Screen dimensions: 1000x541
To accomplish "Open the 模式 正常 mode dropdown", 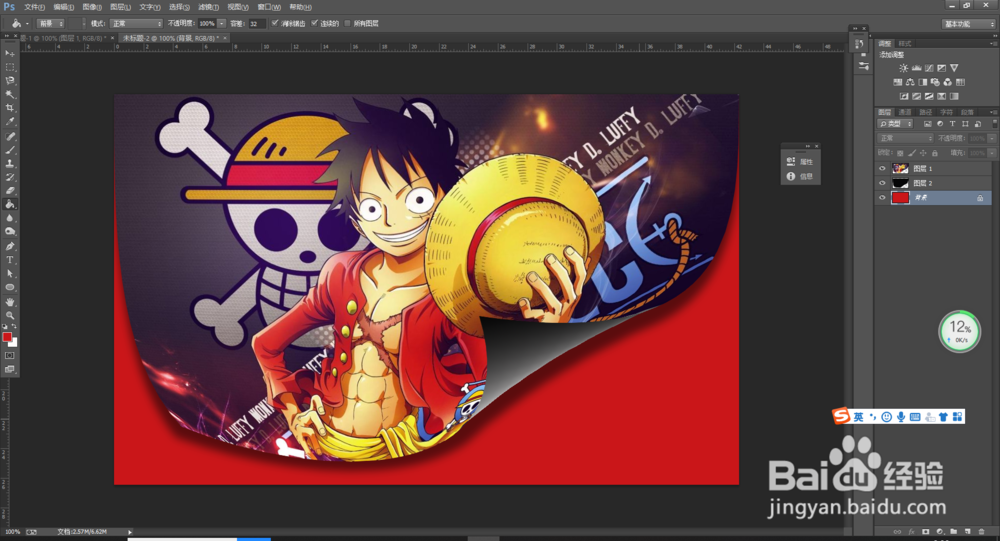I will pos(136,24).
